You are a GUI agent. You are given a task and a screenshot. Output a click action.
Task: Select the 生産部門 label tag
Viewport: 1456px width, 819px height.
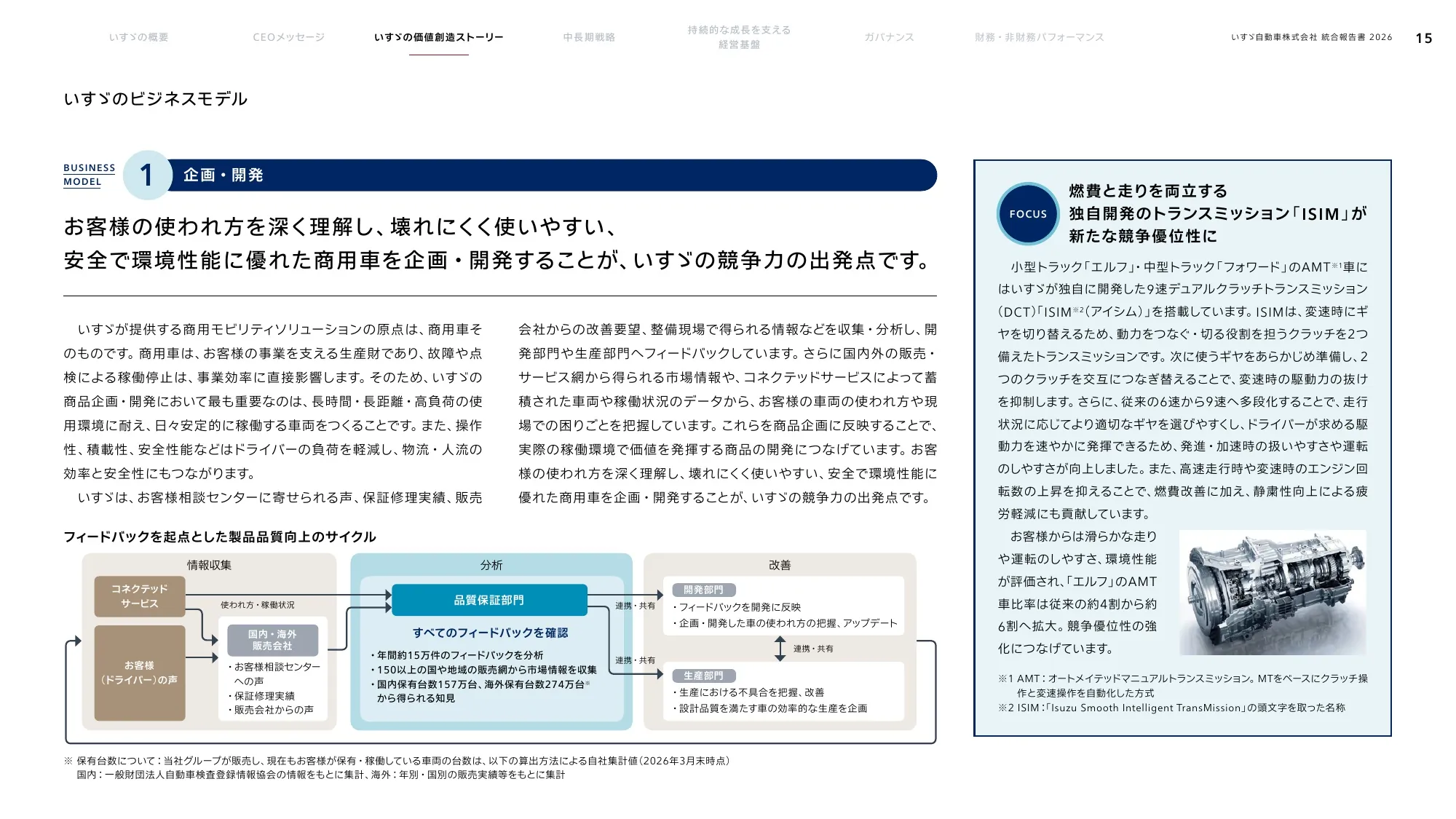[x=703, y=676]
